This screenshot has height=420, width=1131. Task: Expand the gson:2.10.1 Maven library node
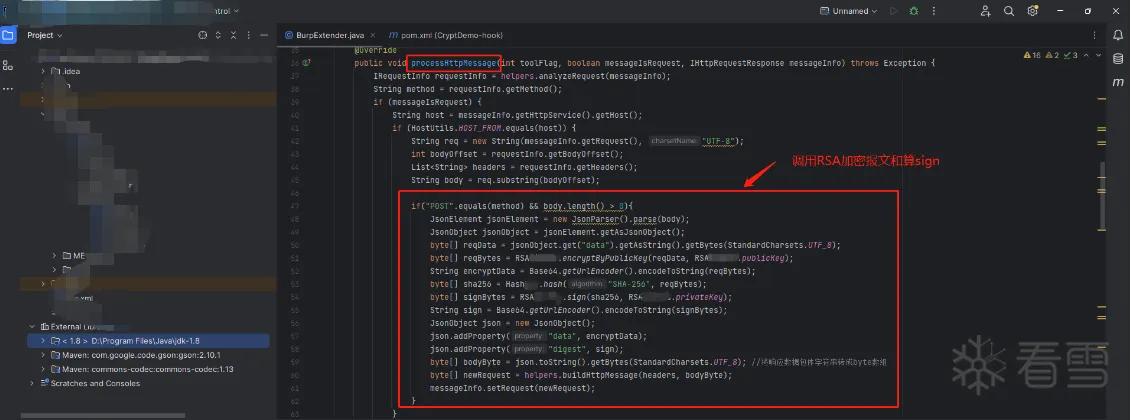pyautogui.click(x=43, y=354)
